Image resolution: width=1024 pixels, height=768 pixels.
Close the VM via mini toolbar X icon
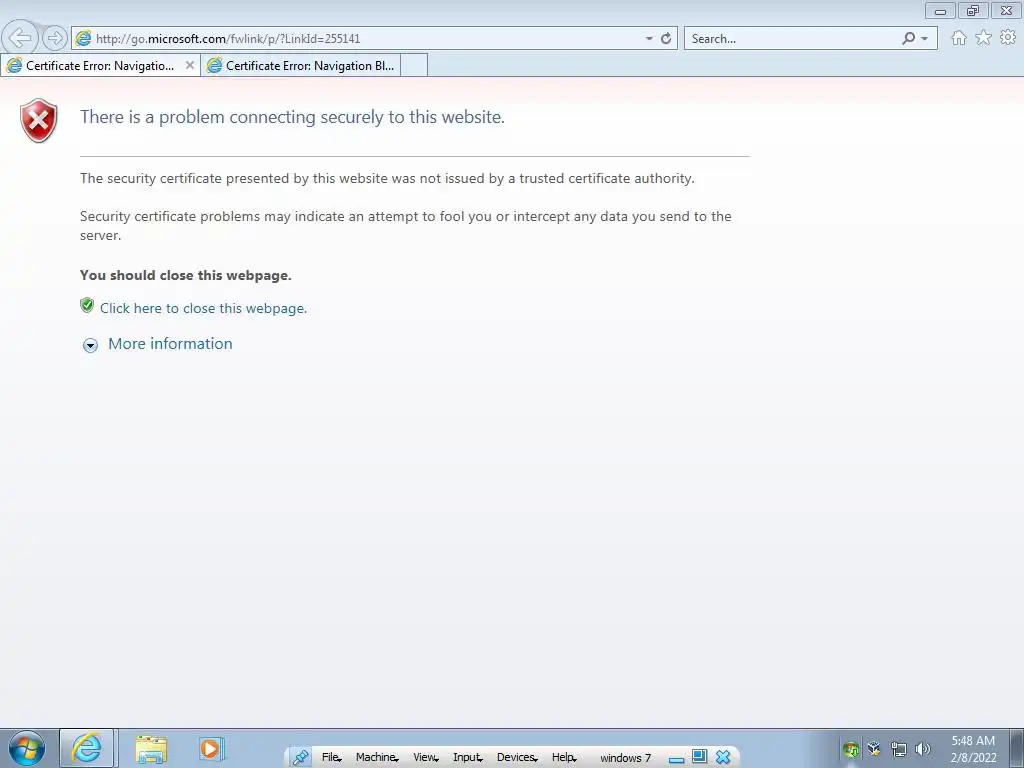point(723,757)
